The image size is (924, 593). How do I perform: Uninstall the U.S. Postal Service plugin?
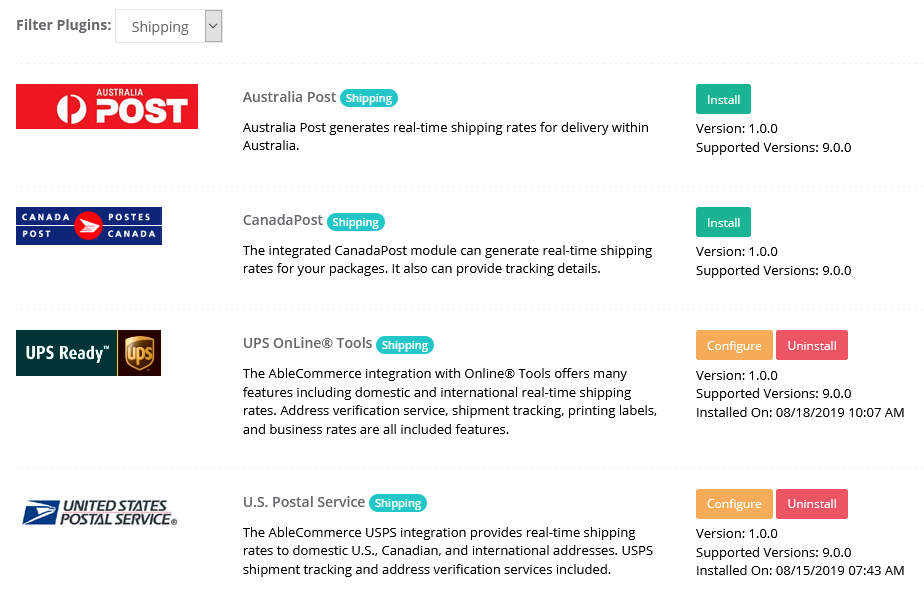[811, 503]
